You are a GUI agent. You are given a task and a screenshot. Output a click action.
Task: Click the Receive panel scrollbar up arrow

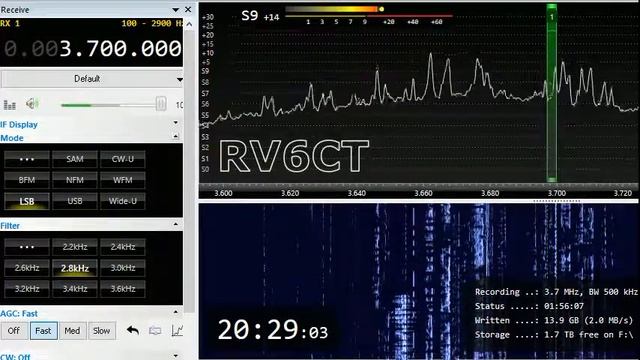tap(189, 24)
